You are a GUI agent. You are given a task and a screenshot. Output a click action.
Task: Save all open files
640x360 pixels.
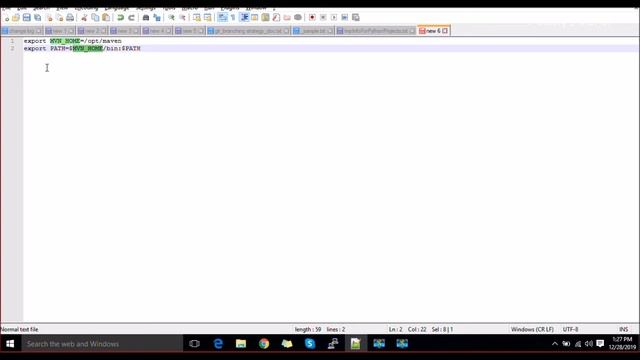tap(38, 18)
